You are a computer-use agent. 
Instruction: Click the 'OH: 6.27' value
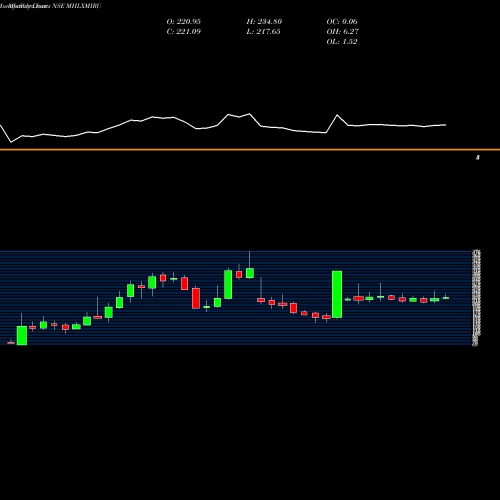[x=343, y=32]
